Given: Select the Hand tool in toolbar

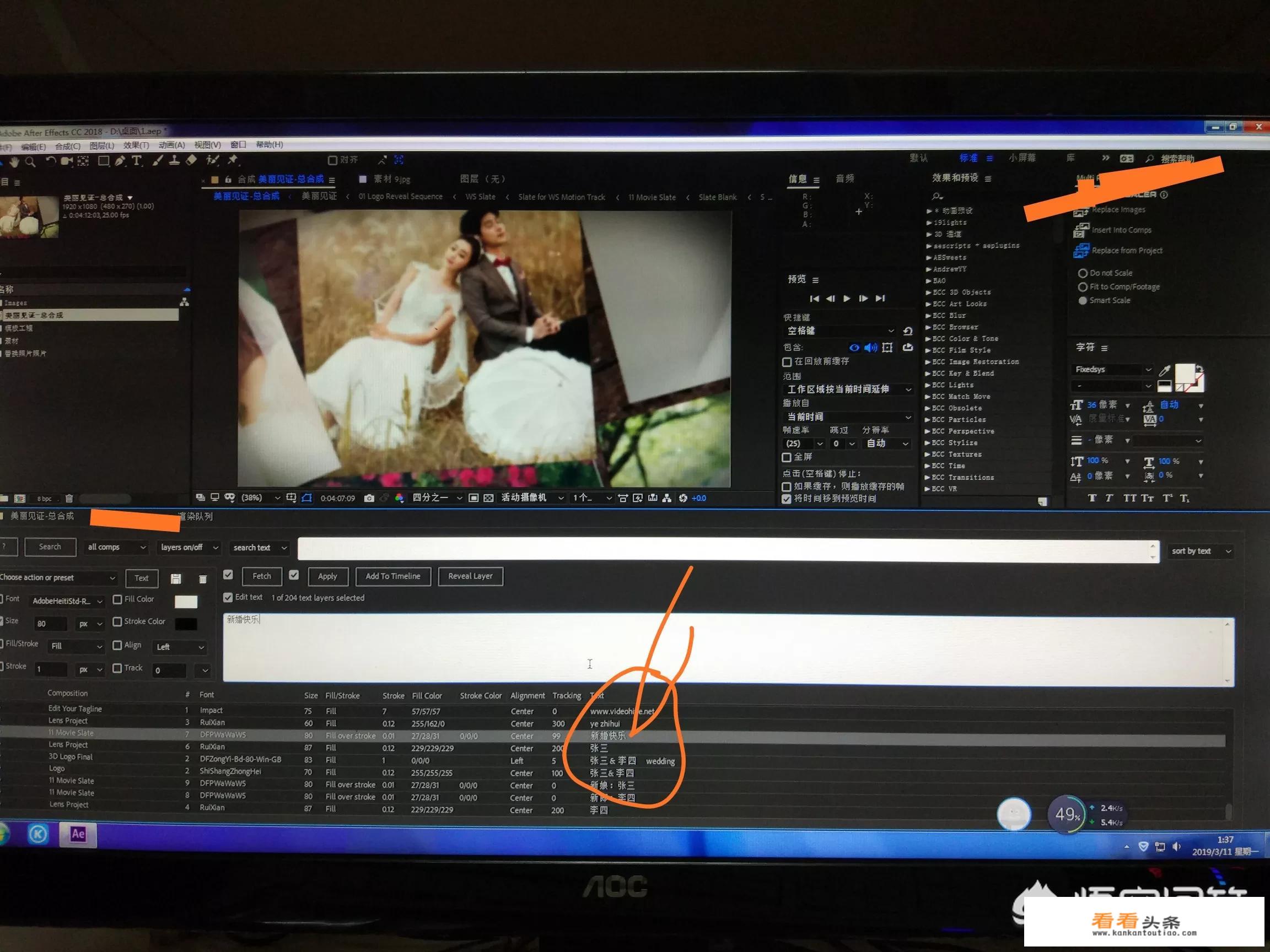Looking at the screenshot, I should point(14,162).
